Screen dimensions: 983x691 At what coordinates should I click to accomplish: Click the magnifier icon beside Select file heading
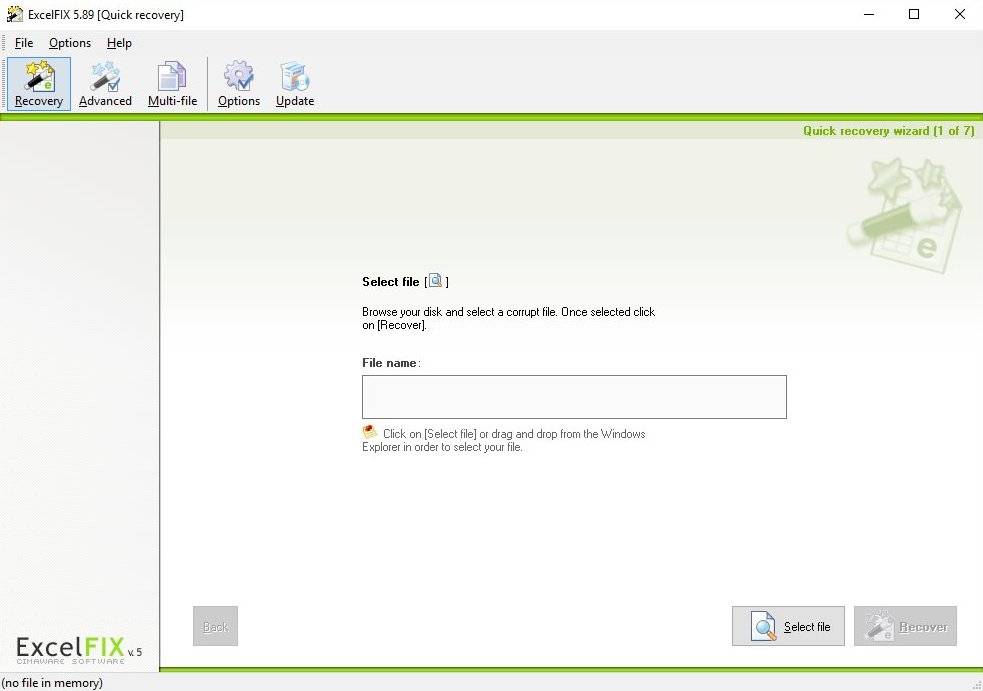click(435, 280)
